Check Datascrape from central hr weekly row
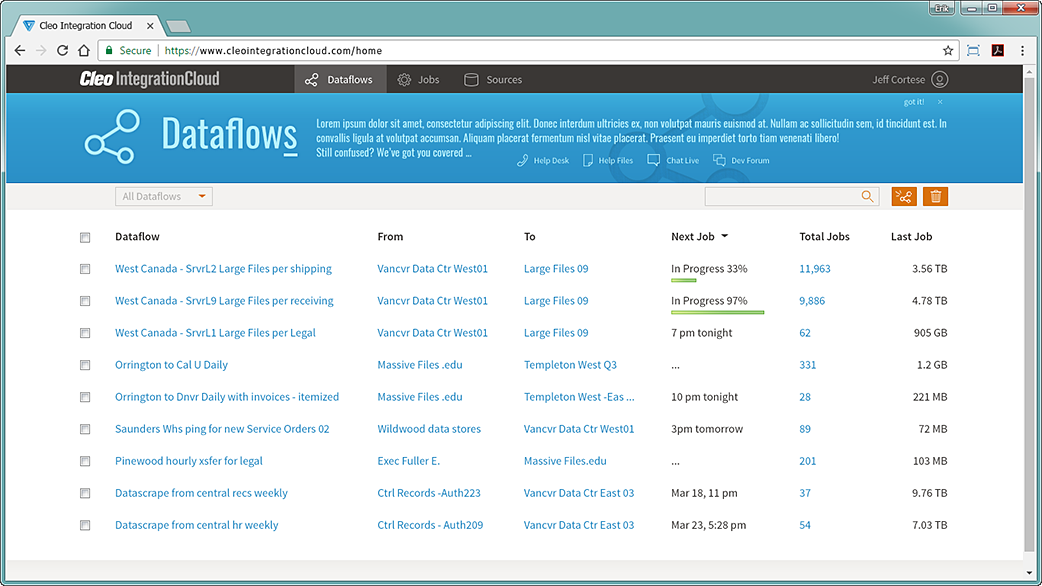Image resolution: width=1042 pixels, height=586 pixels. 85,525
